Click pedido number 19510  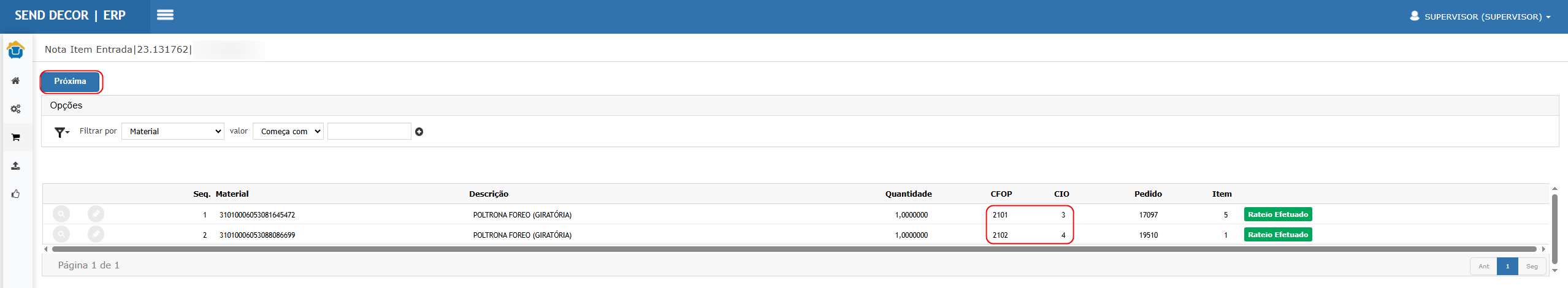point(1149,235)
